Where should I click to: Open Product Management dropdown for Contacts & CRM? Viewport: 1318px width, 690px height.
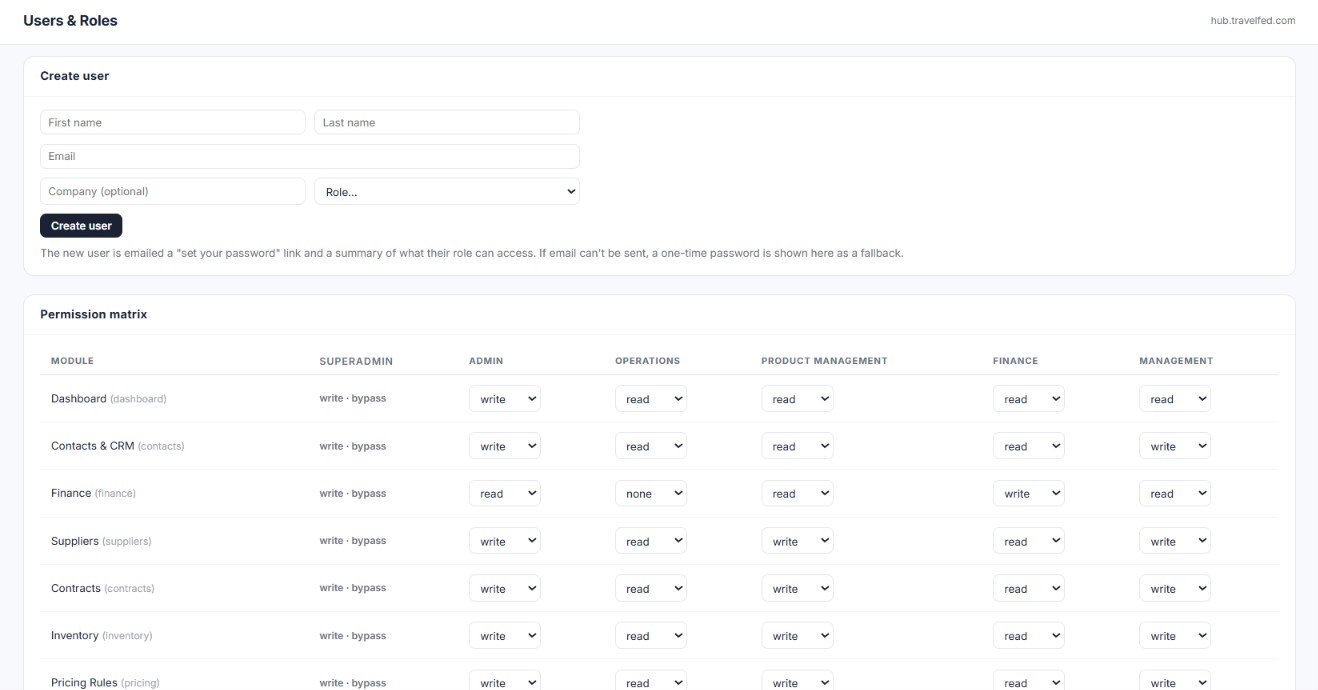tap(797, 446)
